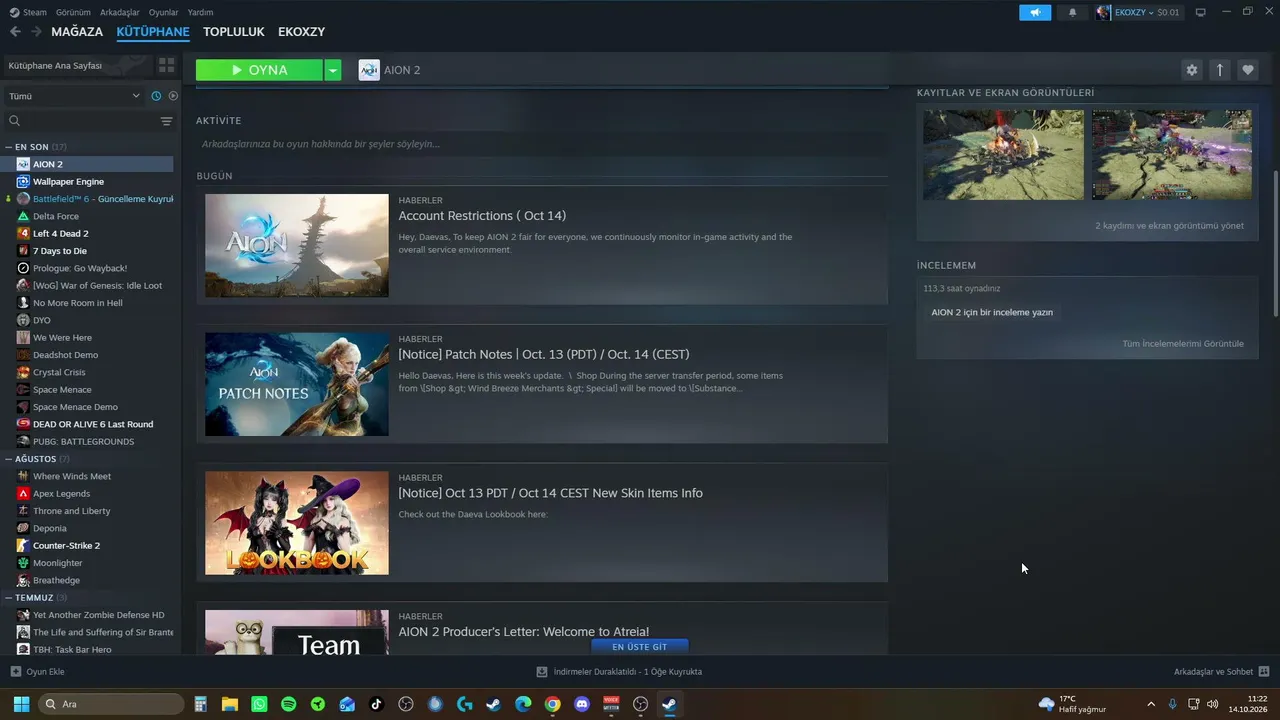Open the Patch Notes news thumbnail
Screen dimensions: 1280x720
tap(297, 384)
